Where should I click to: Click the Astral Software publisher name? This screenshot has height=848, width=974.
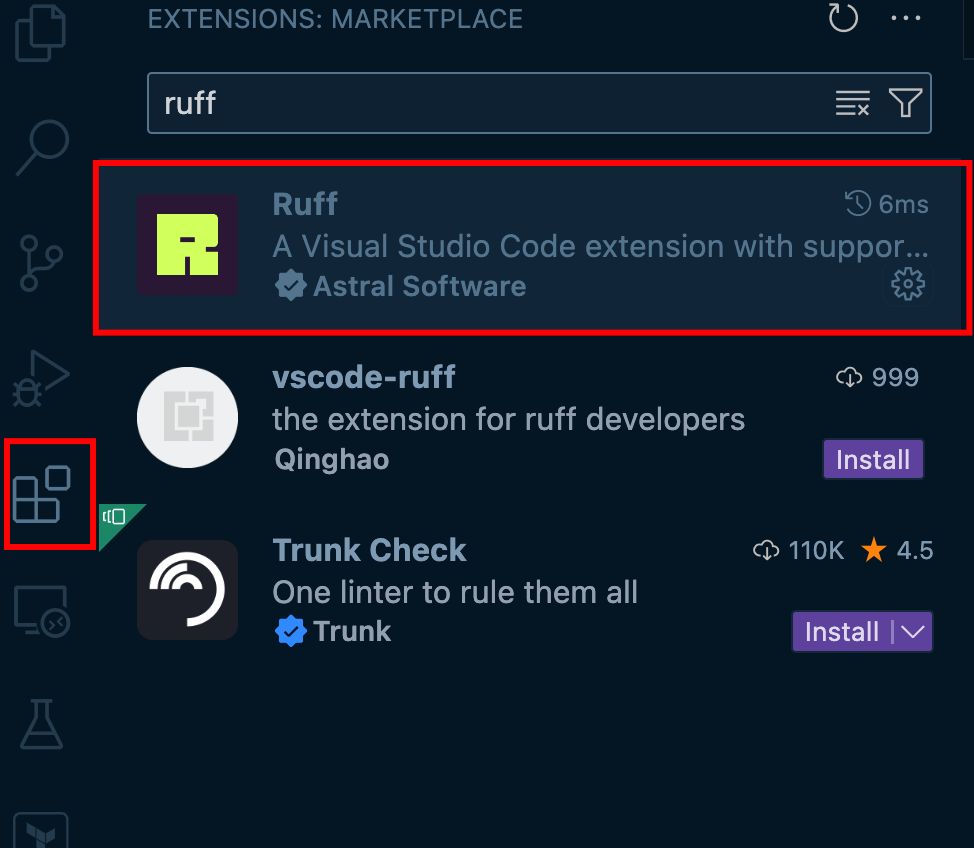(x=420, y=286)
